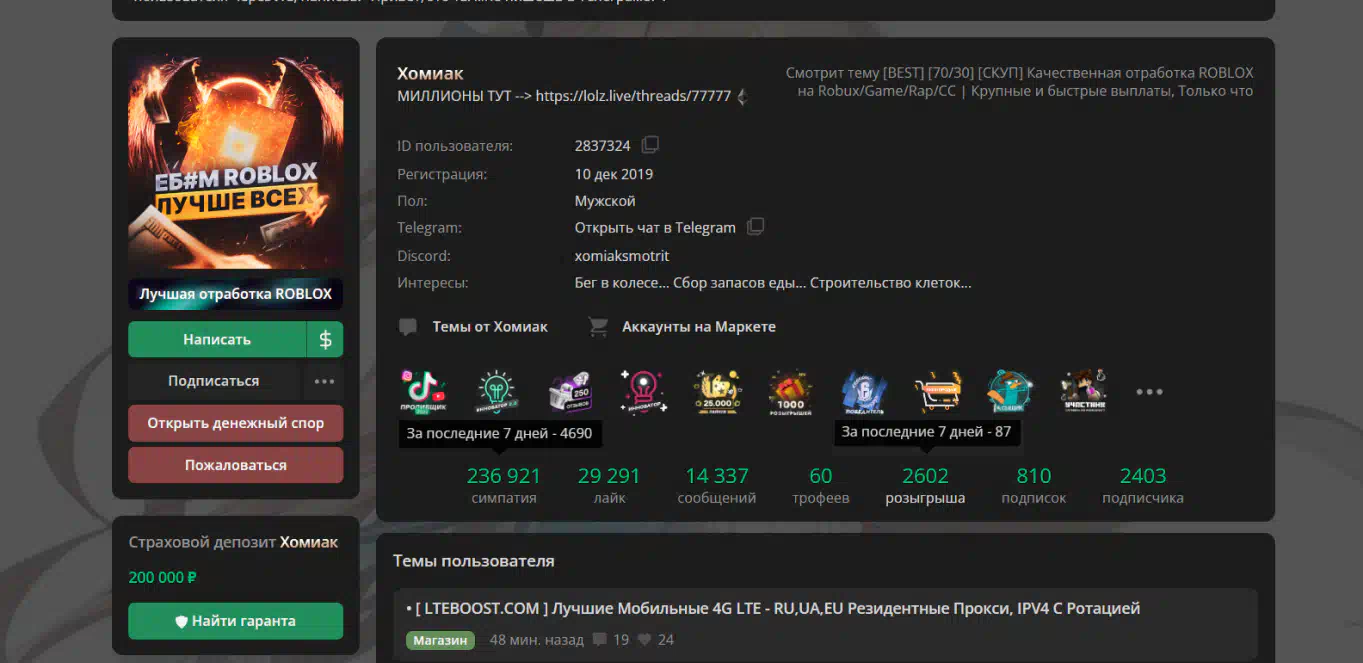
Task: Open more options next to Подписаться
Action: (x=325, y=381)
